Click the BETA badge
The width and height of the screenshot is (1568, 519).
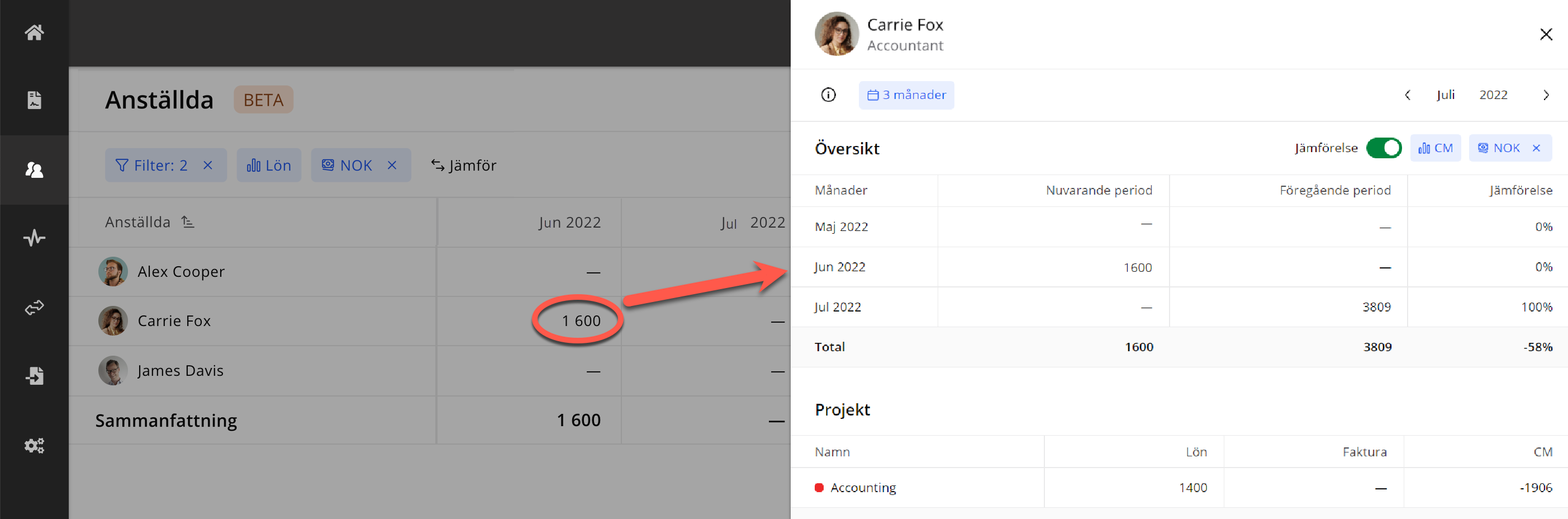coord(264,100)
